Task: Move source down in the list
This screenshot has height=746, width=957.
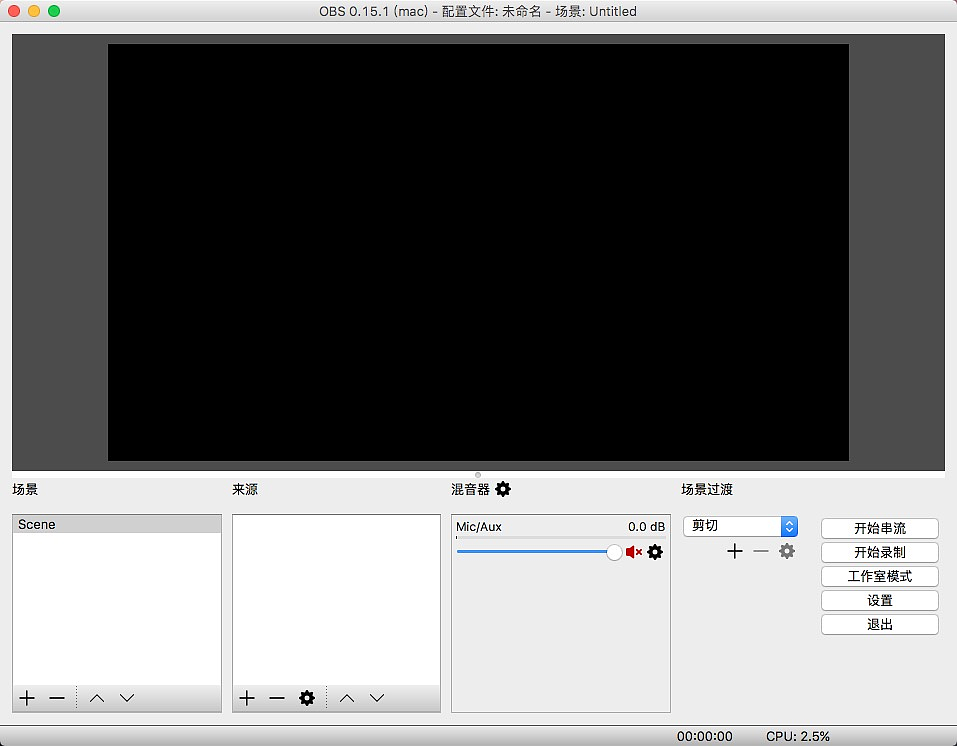Action: point(377,698)
